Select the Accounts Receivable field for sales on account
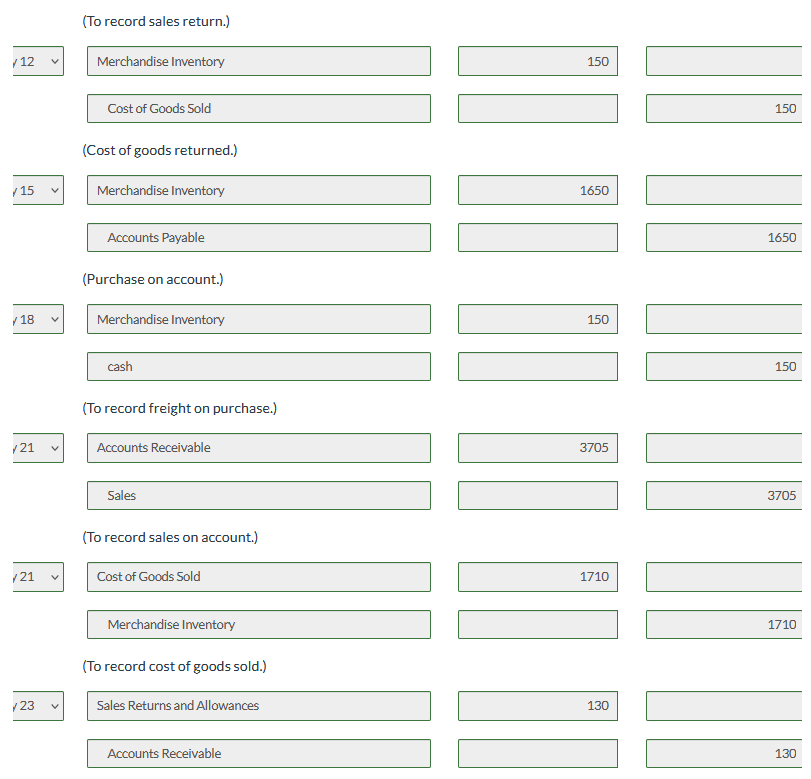This screenshot has width=811, height=779. [258, 447]
